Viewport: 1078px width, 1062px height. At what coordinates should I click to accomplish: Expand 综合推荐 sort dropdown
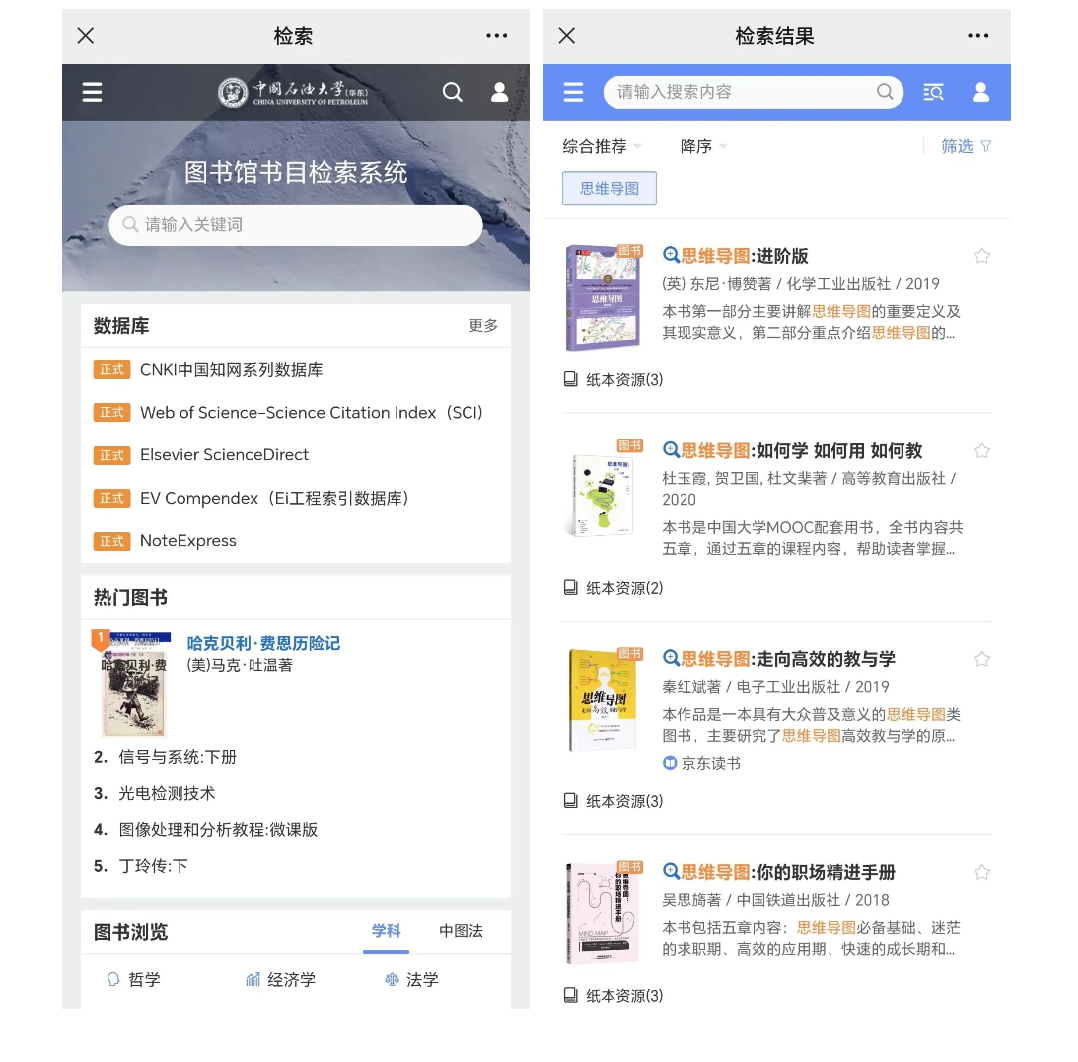602,146
